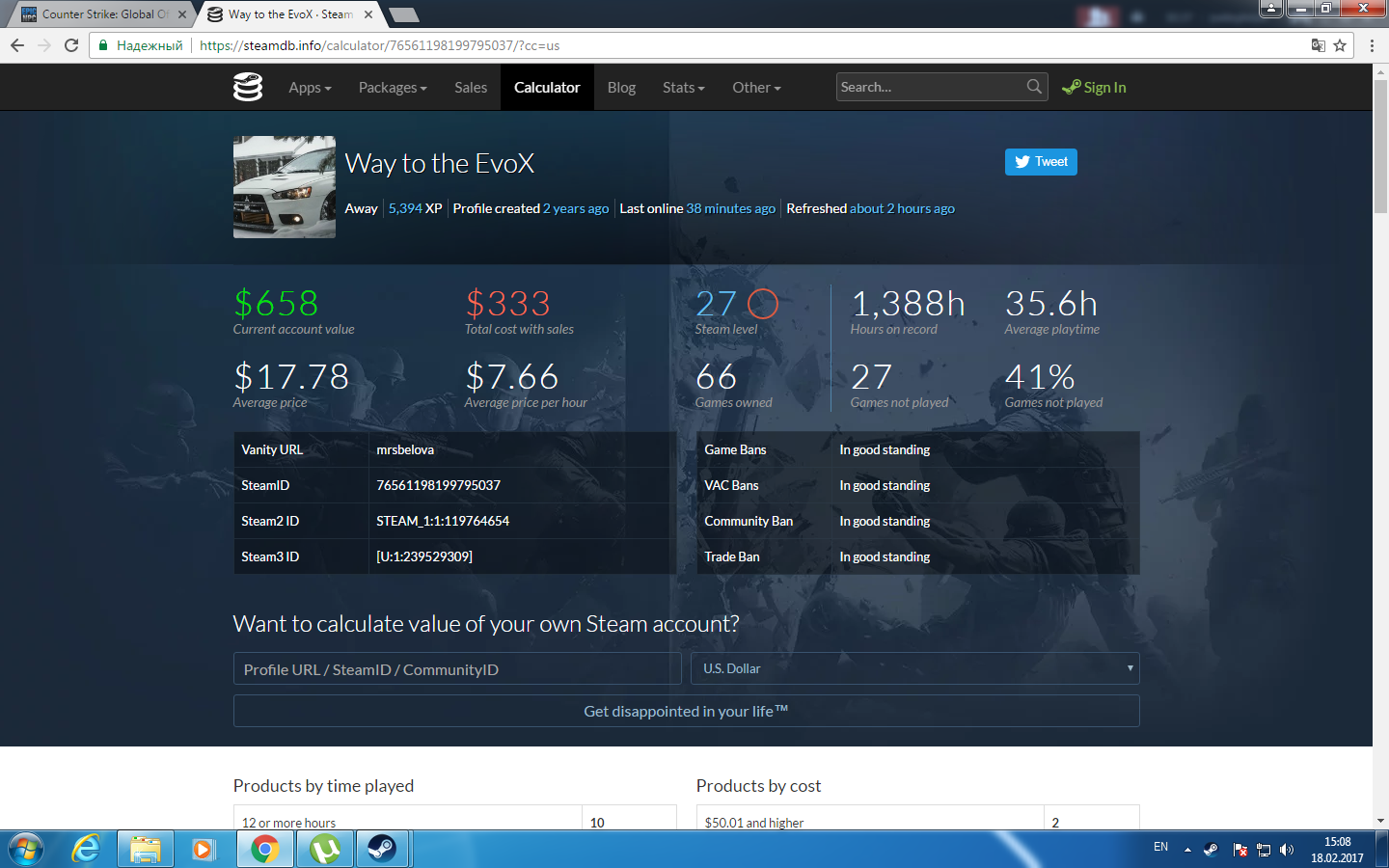Expand the Apps dropdown menu
The image size is (1389, 868).
coord(310,87)
